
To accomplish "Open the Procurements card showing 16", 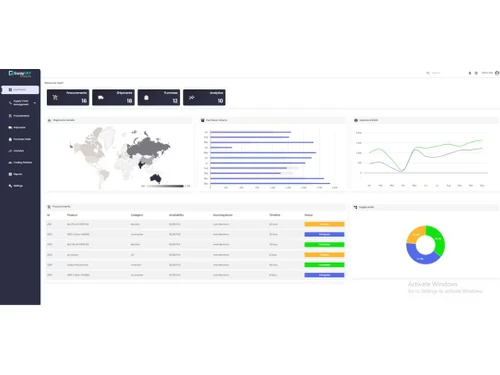I will [x=68, y=97].
